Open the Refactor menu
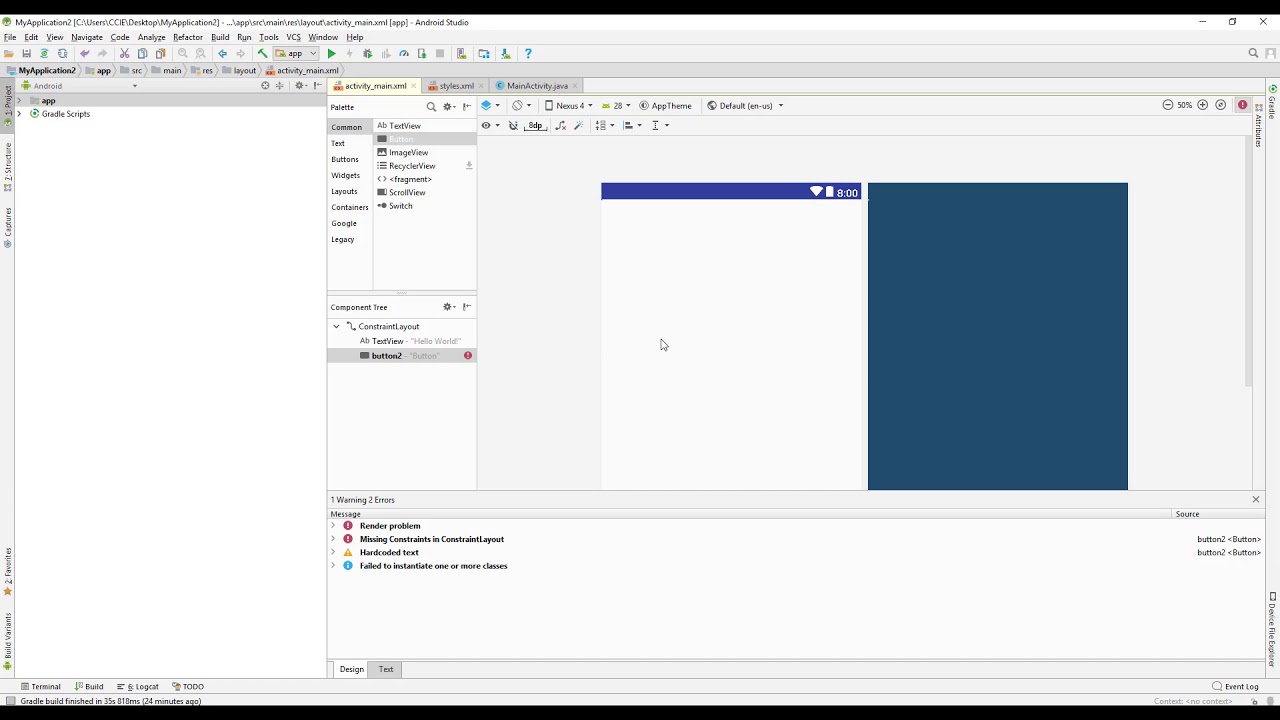Screen dimensions: 1280x720 point(188,37)
